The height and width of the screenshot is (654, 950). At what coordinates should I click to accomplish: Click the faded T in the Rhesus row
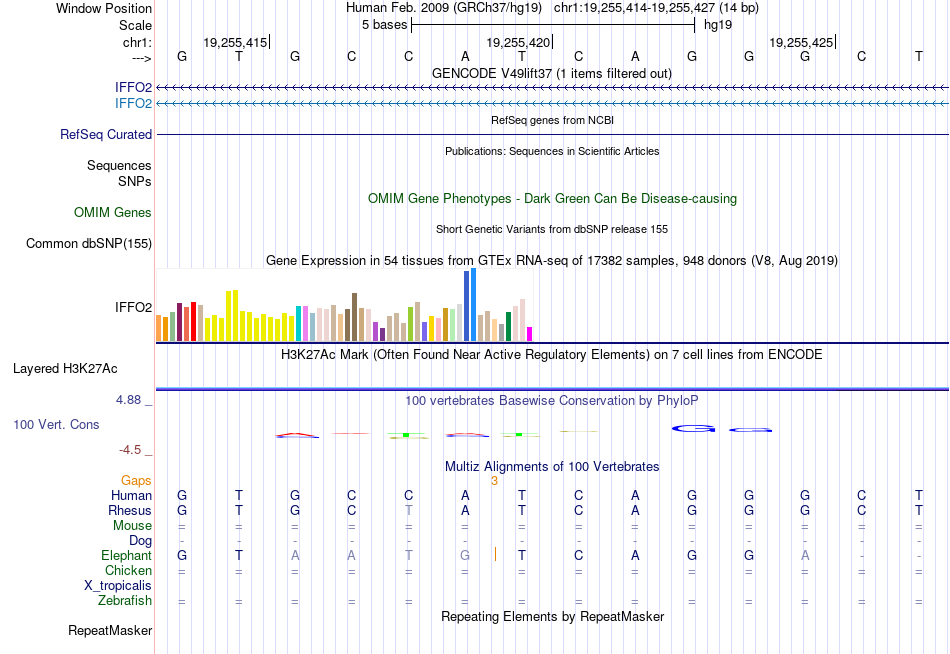(408, 510)
